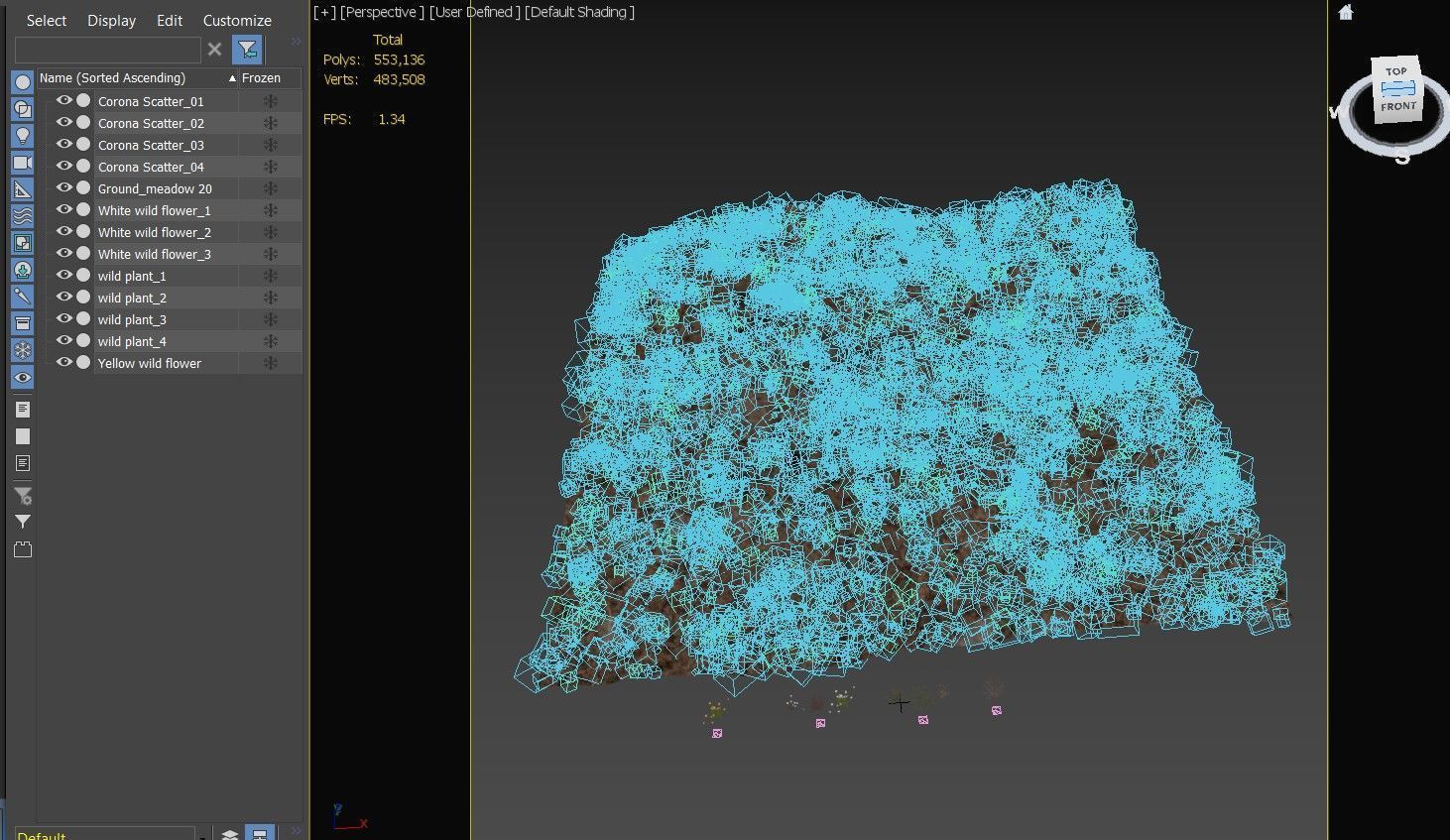The width and height of the screenshot is (1450, 840).
Task: Hide Corona Scatter_03 with its eye
Action: tap(64, 144)
